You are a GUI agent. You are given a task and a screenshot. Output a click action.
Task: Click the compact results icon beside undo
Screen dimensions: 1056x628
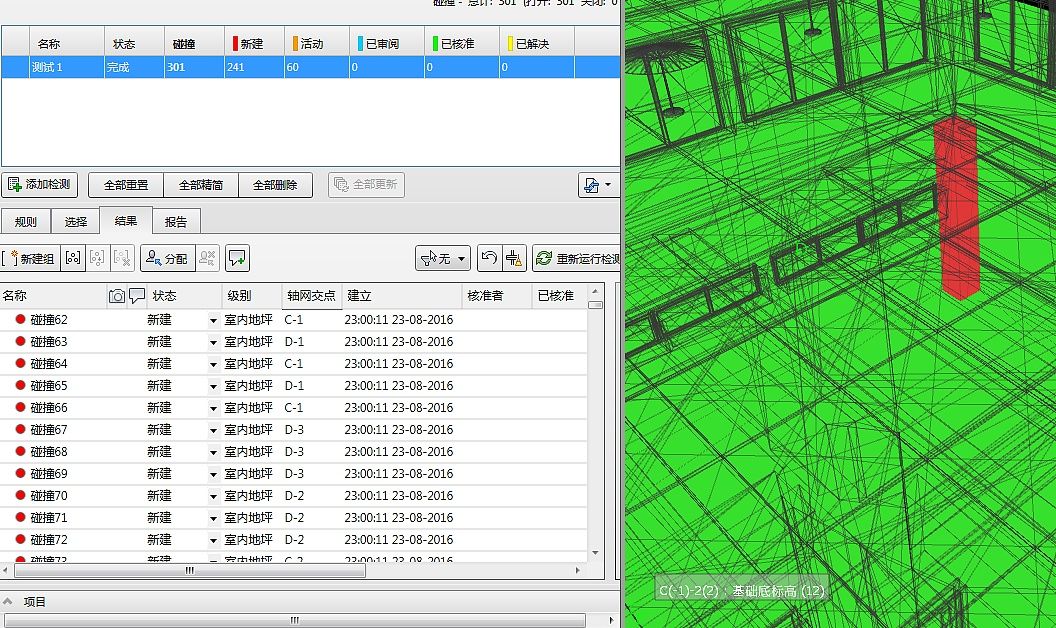click(514, 258)
